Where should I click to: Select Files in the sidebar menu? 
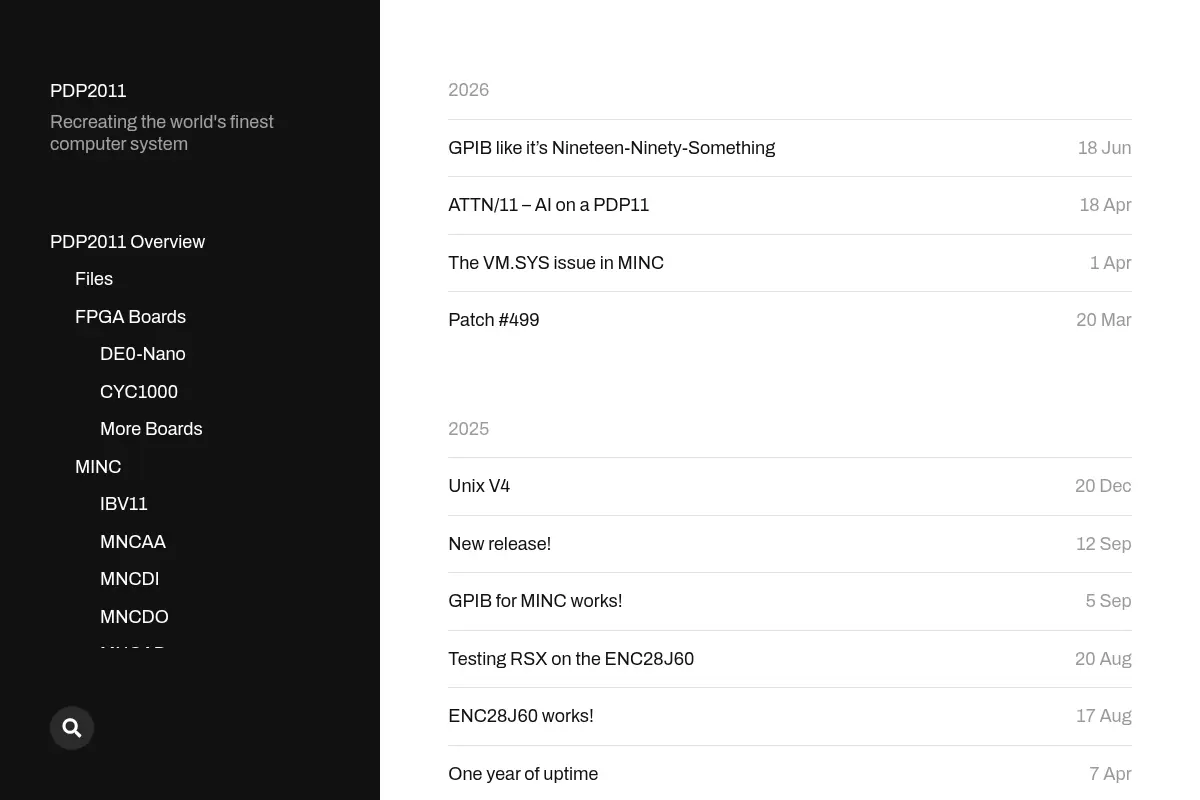(x=94, y=279)
